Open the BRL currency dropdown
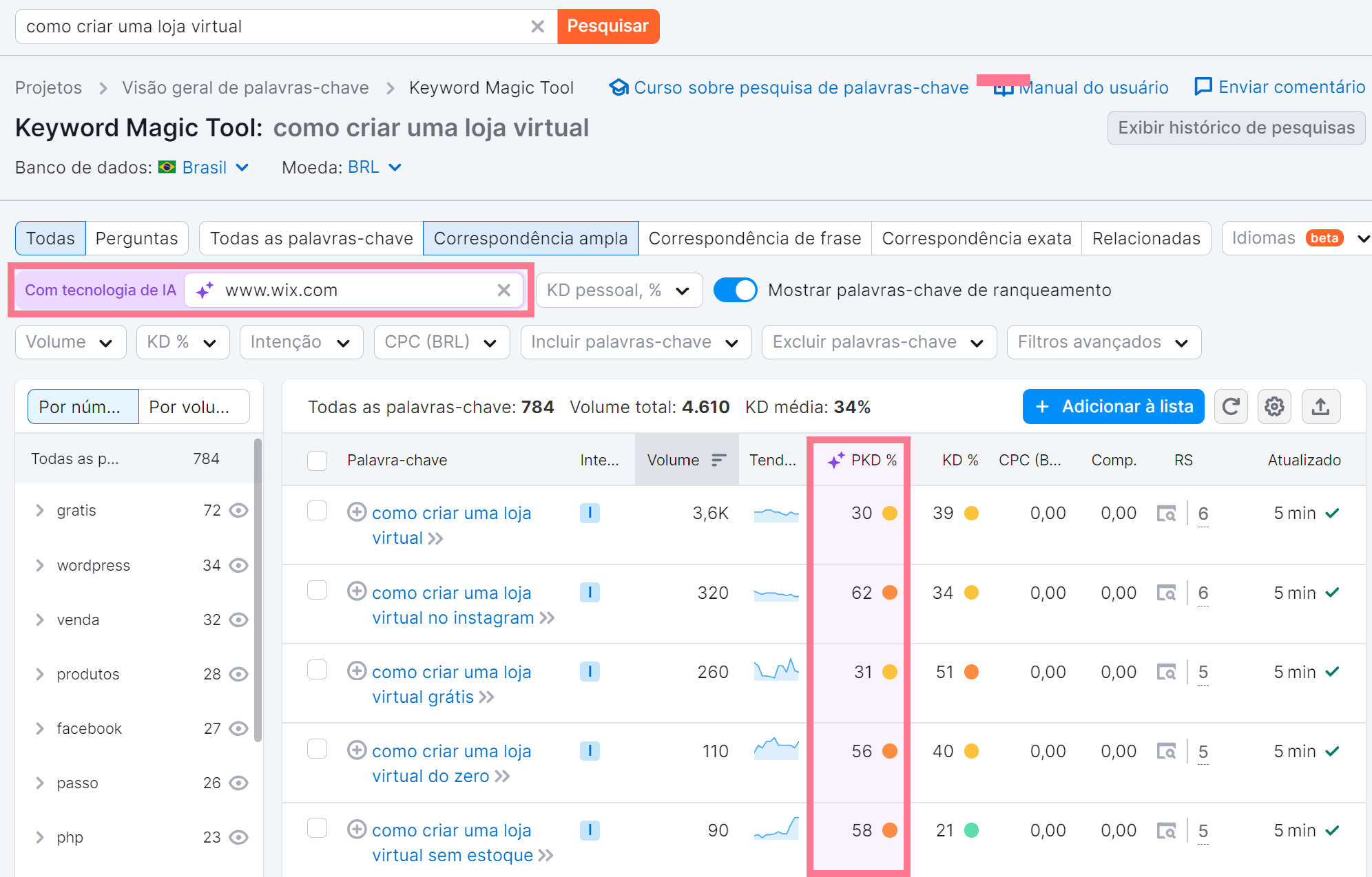This screenshot has width=1372, height=877. pos(375,167)
